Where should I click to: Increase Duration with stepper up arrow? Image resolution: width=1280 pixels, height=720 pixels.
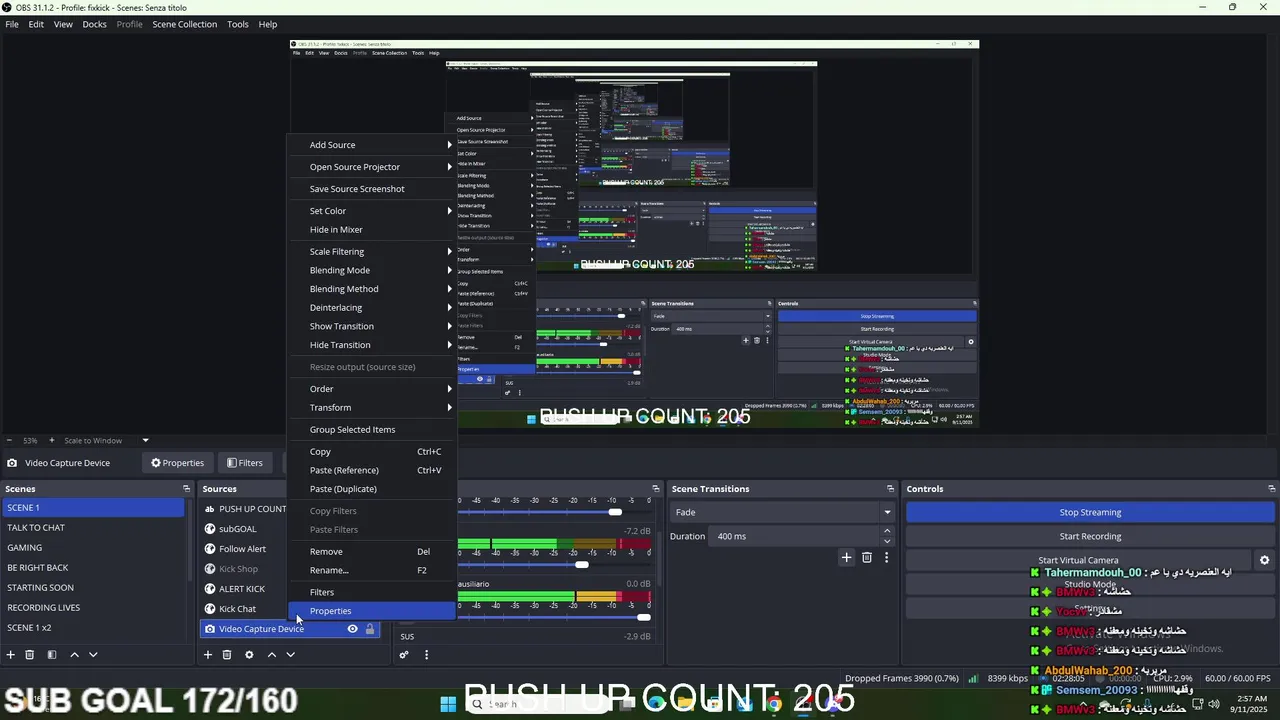click(887, 532)
